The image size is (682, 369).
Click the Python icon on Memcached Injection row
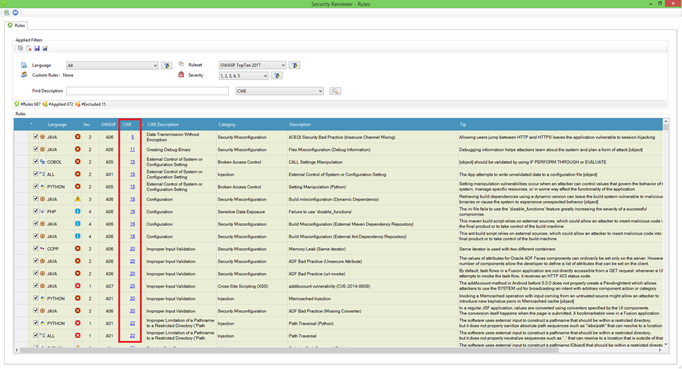[x=43, y=298]
